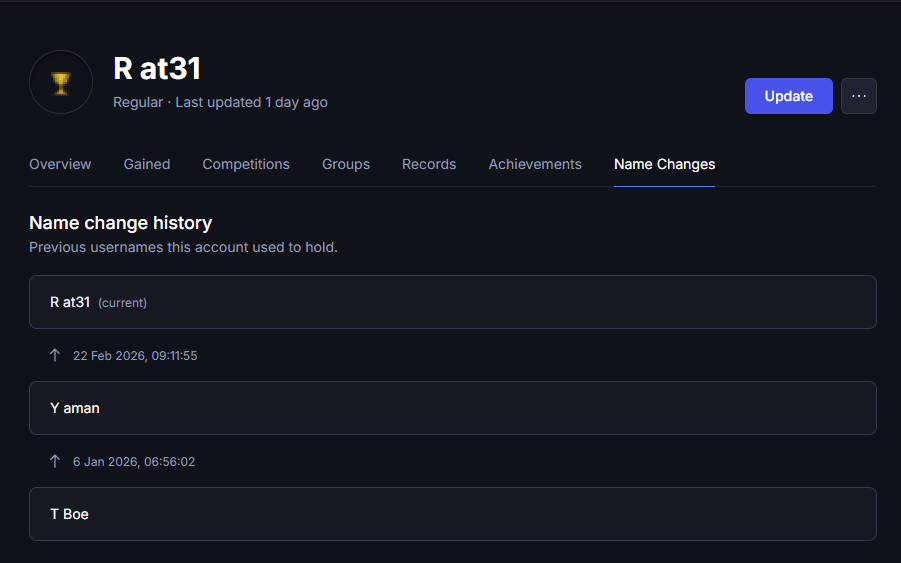Screen dimensions: 901x563
Task: Click the R at31 profile title
Action: tap(157, 68)
